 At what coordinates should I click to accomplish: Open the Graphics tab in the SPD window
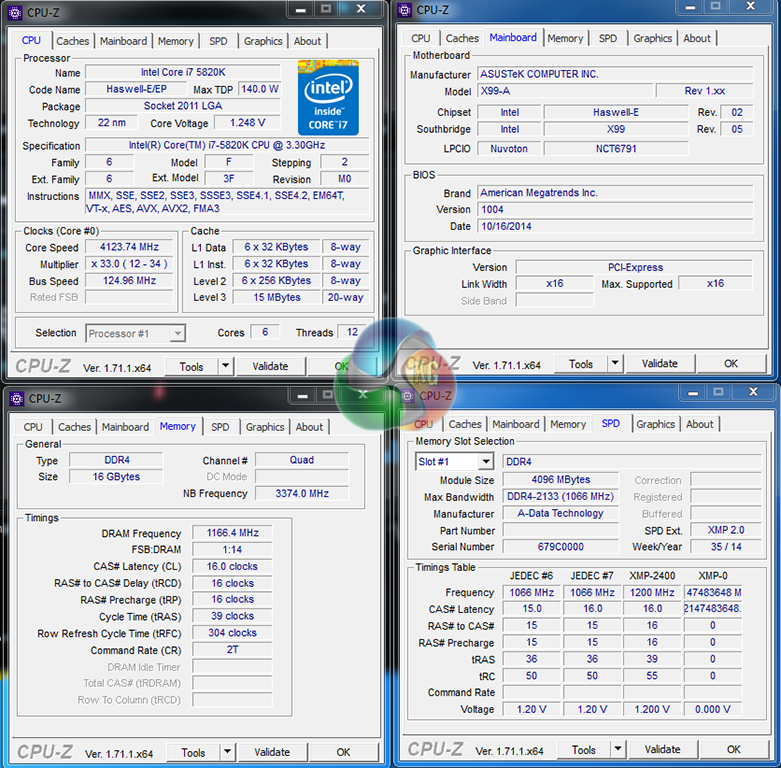655,424
